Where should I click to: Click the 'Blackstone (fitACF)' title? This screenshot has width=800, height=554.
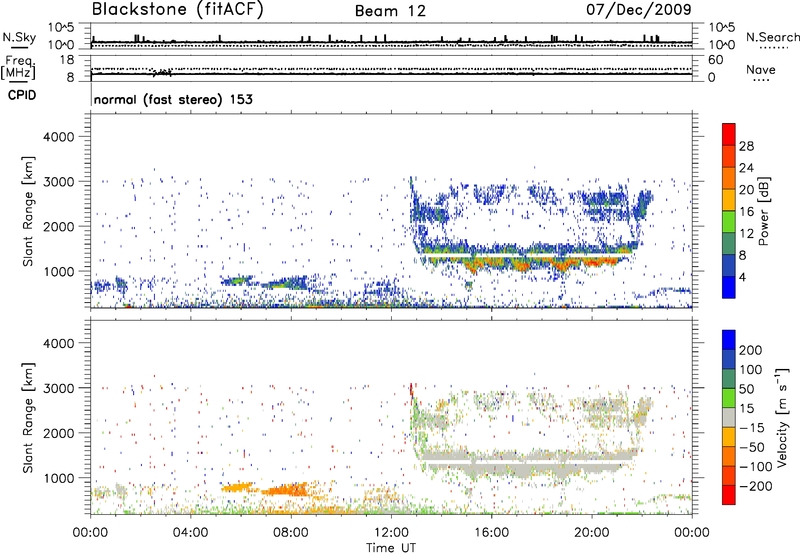pos(178,9)
